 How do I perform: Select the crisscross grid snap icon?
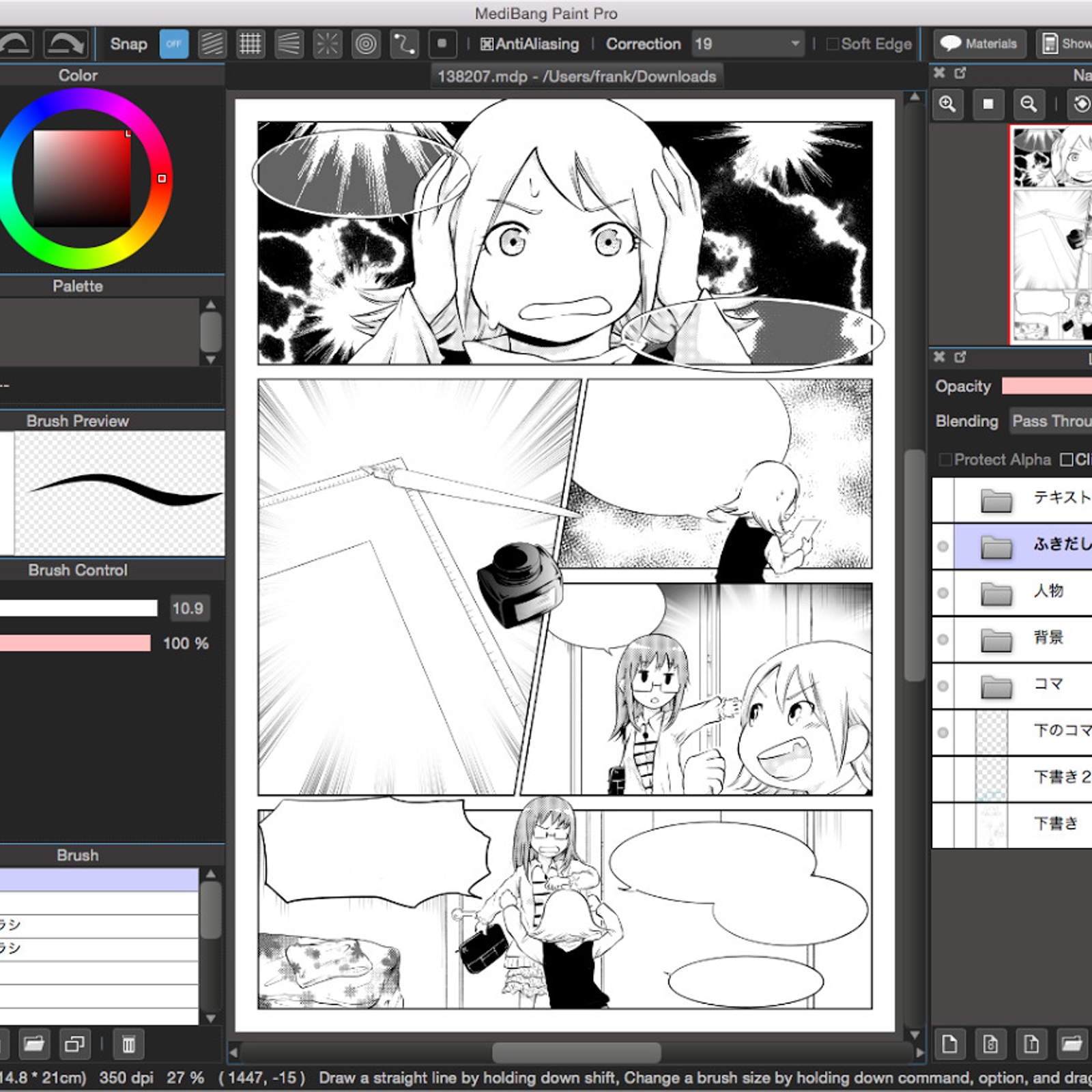(250, 44)
